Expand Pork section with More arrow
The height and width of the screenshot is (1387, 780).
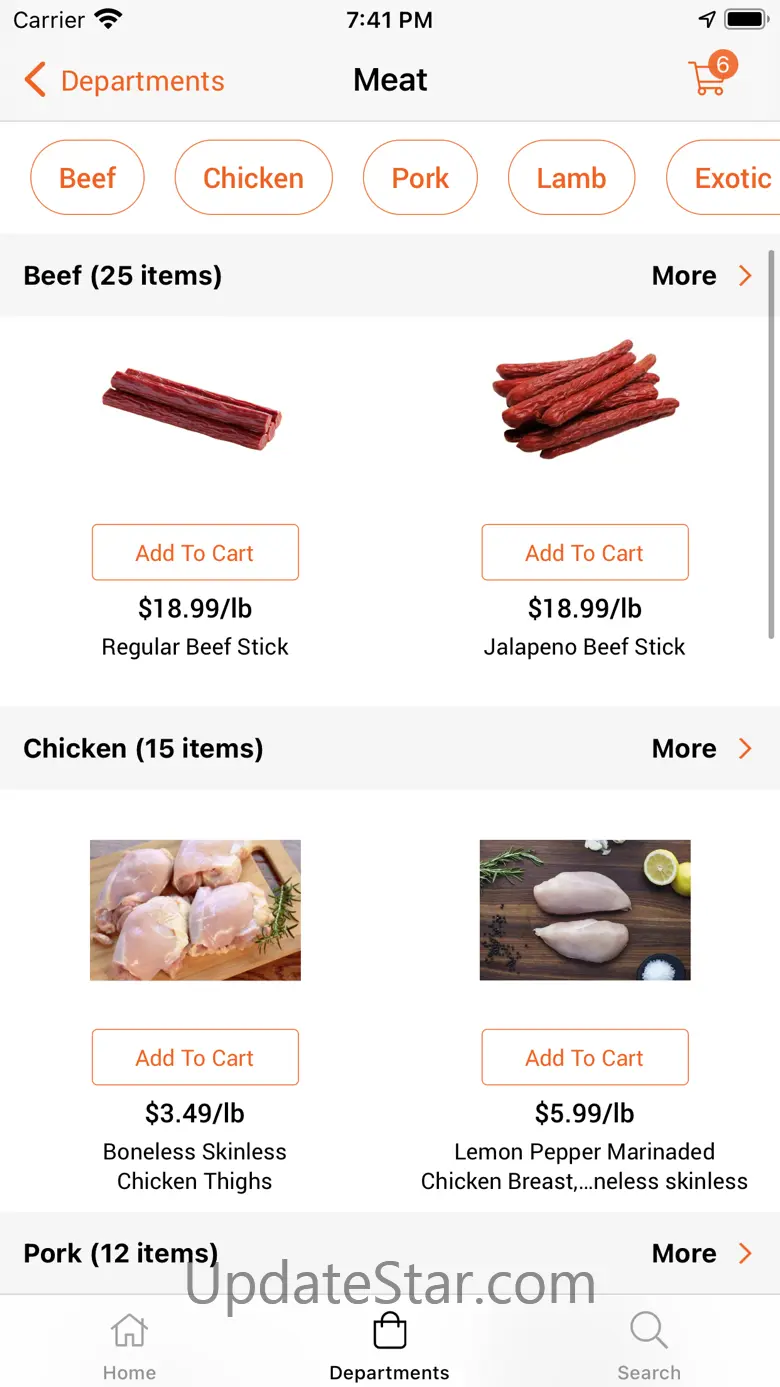pos(744,1254)
